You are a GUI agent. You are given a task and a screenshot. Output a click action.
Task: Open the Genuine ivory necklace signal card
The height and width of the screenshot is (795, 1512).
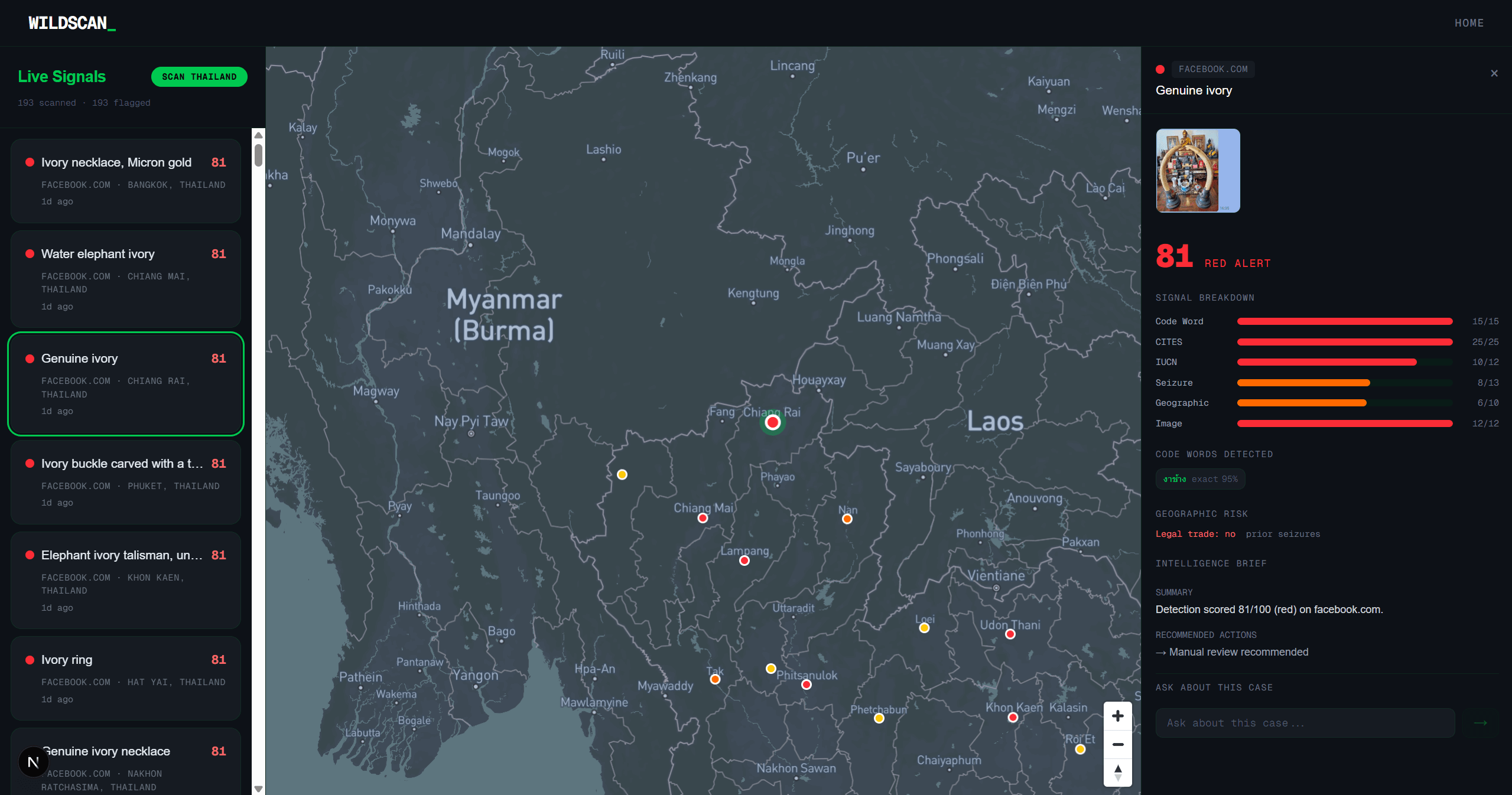tap(126, 762)
